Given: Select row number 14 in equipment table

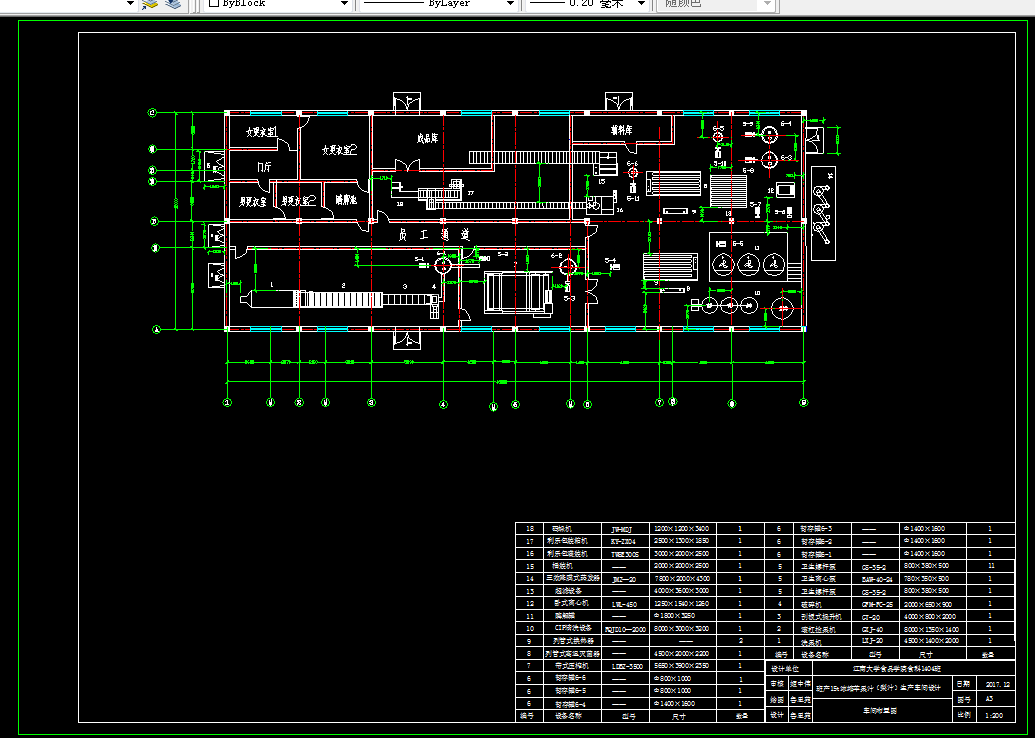Looking at the screenshot, I should 529,578.
